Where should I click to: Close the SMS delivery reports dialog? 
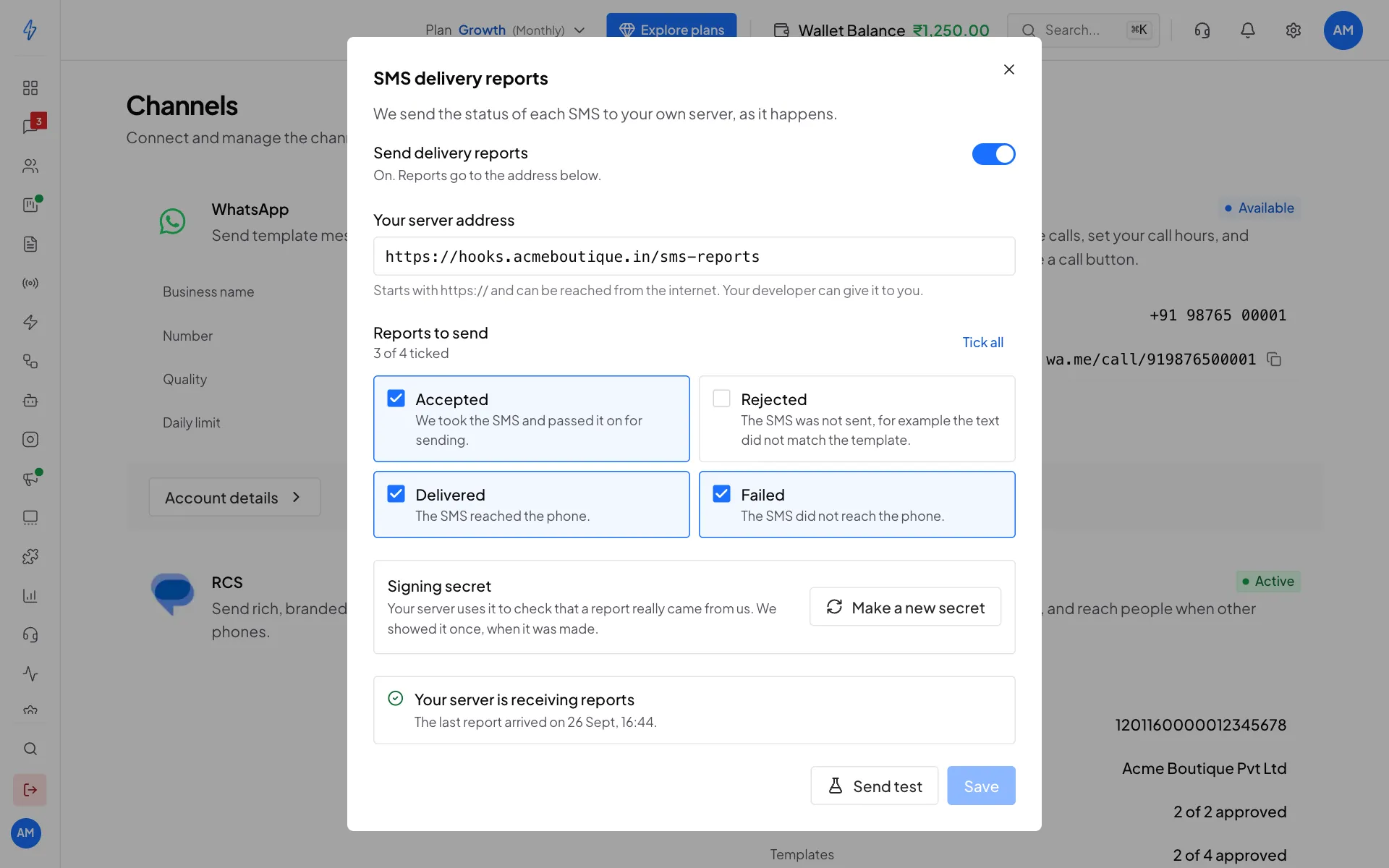(1009, 69)
